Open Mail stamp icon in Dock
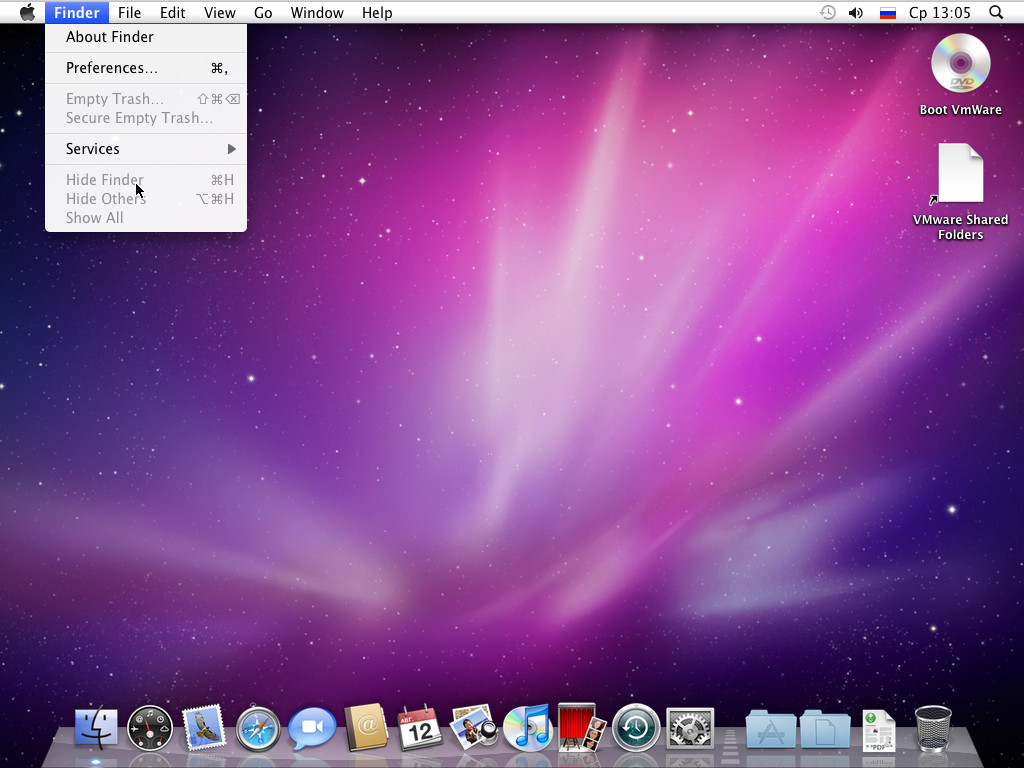This screenshot has height=768, width=1024. point(204,727)
